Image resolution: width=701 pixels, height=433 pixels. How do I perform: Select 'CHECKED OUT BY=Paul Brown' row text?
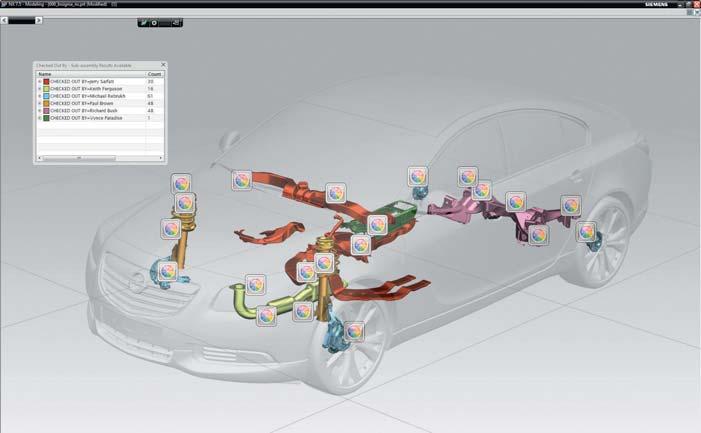click(x=81, y=103)
